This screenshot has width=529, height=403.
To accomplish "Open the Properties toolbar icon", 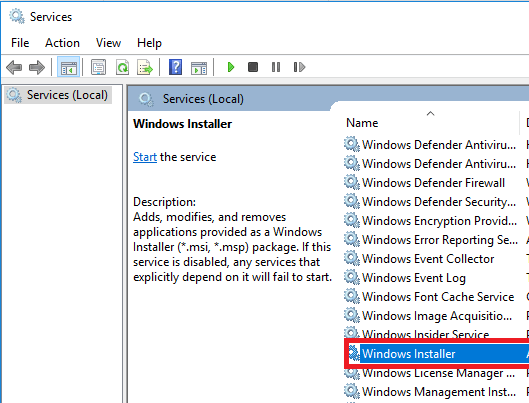I will click(98, 67).
